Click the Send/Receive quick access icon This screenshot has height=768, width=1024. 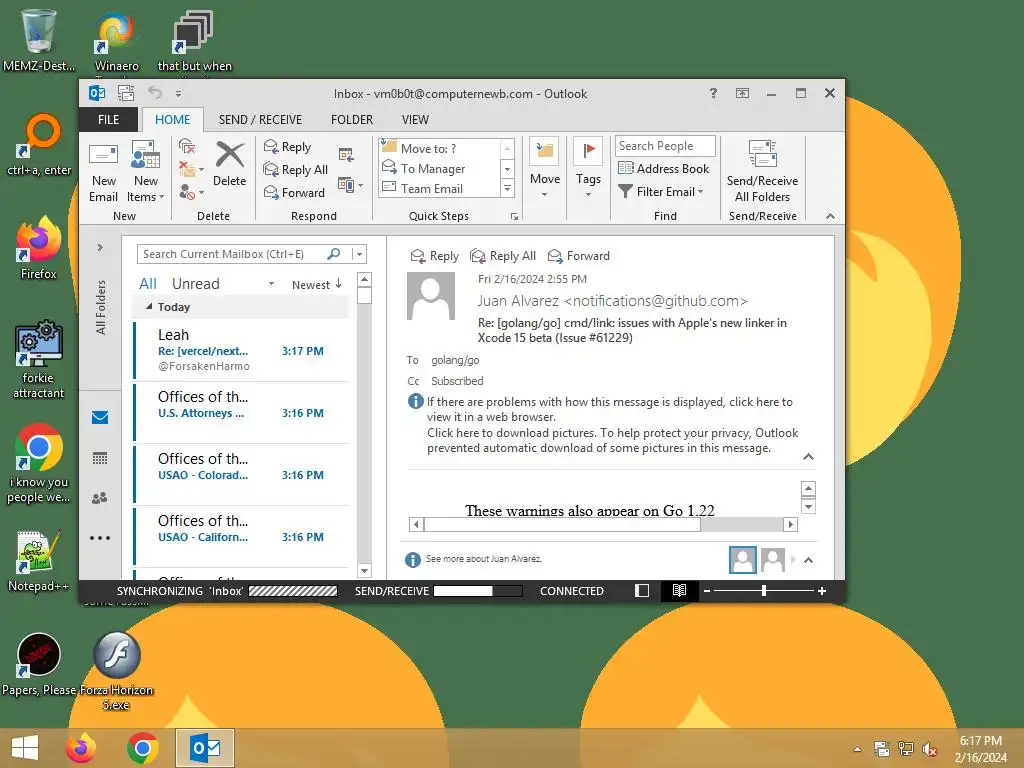tap(125, 93)
